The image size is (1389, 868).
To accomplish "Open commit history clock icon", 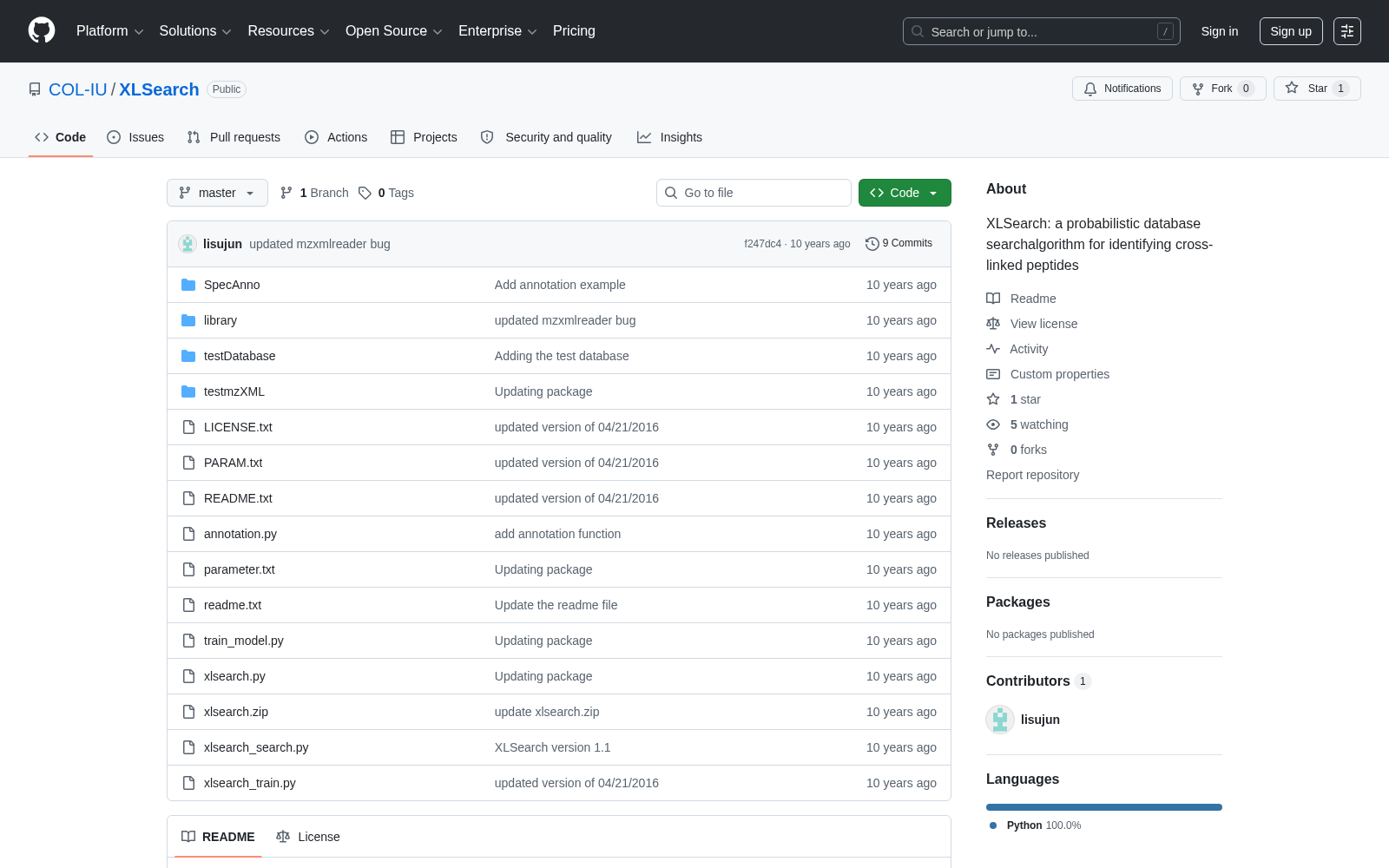I will (872, 244).
